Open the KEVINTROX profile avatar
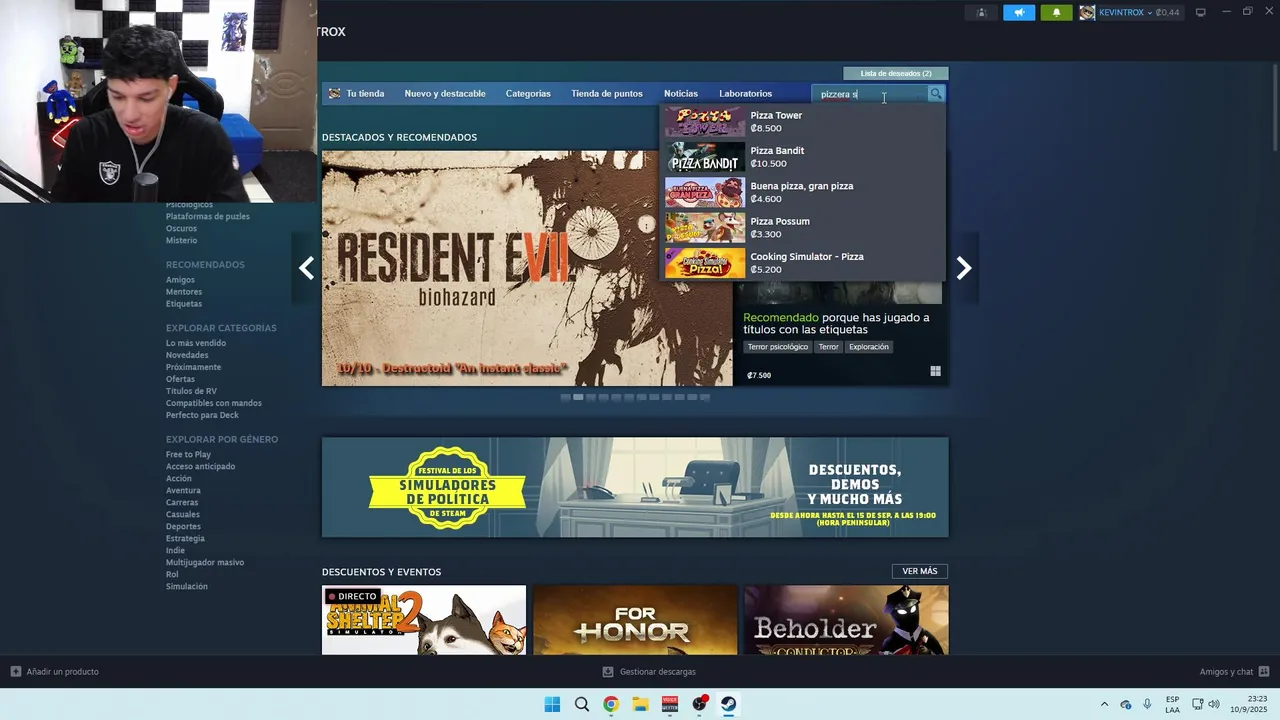Screen dimensions: 1280x720 click(x=1087, y=12)
